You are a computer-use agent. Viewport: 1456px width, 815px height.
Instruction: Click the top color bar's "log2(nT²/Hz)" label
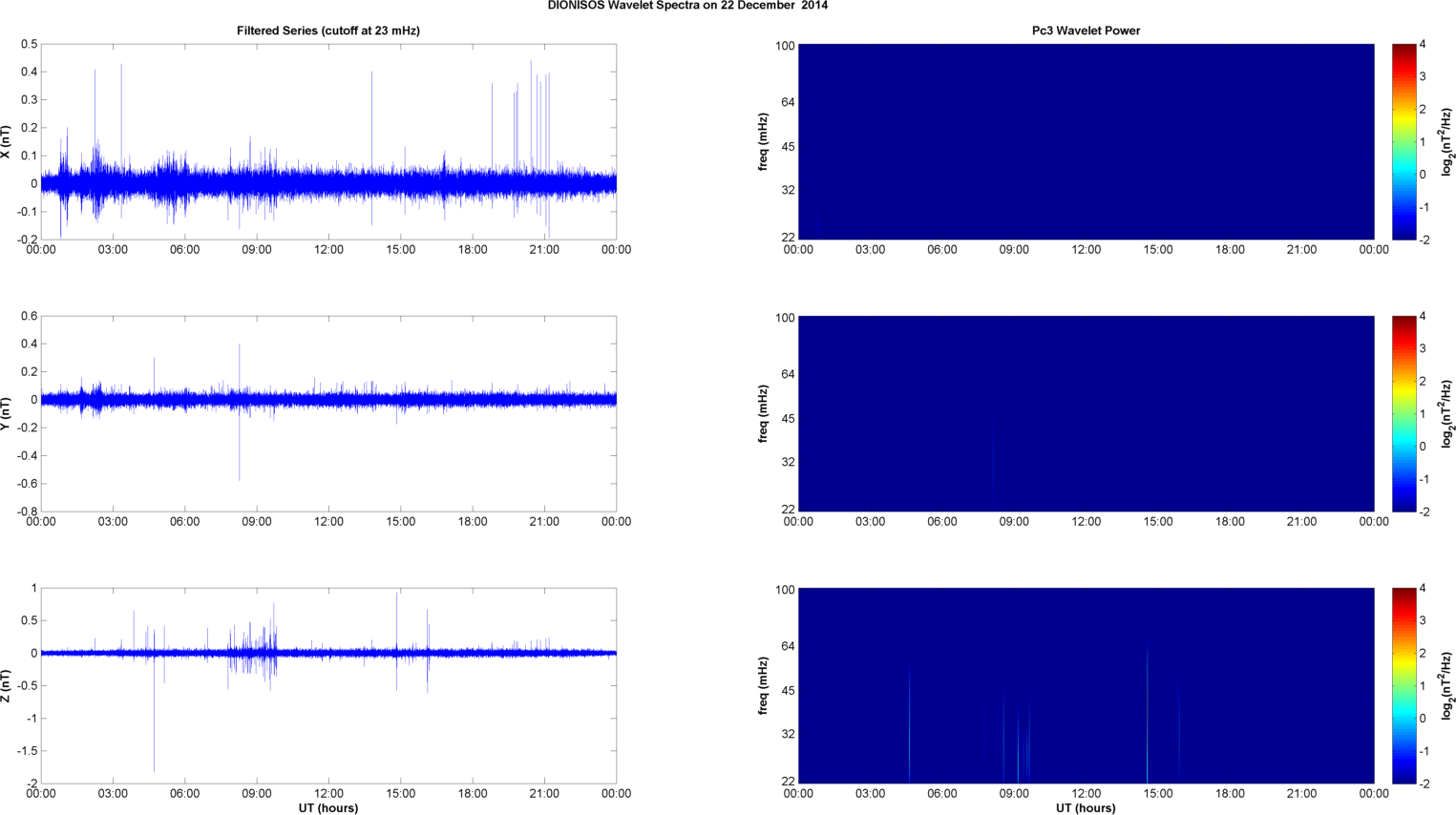(x=1447, y=142)
